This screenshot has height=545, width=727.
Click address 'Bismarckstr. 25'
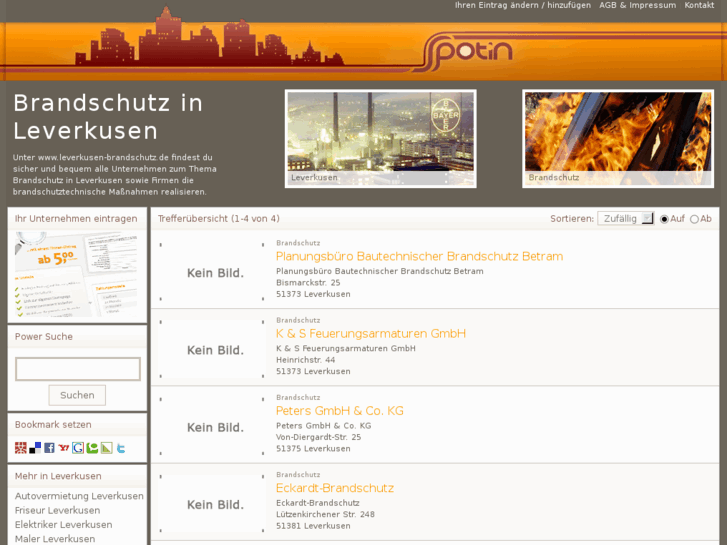tap(308, 282)
